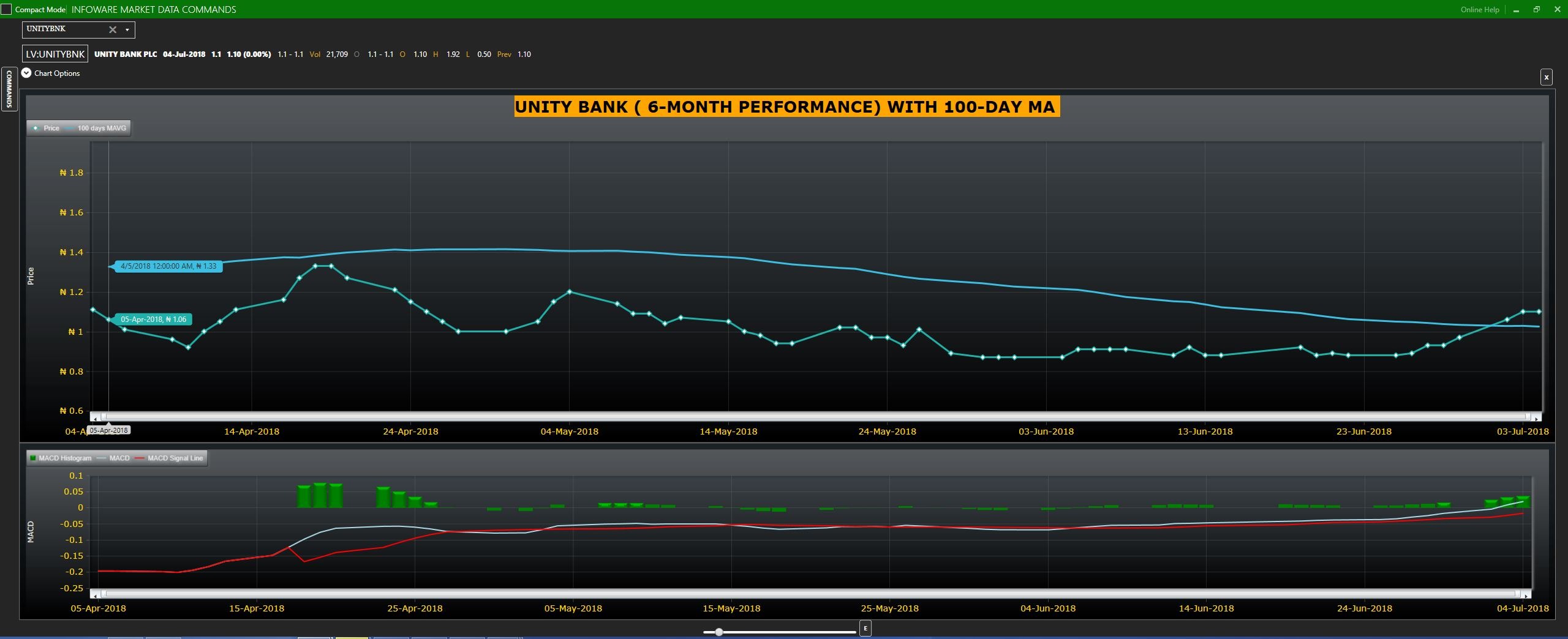The image size is (1568, 639).
Task: Toggle the 100 days MAVG legend entry
Action: [98, 128]
